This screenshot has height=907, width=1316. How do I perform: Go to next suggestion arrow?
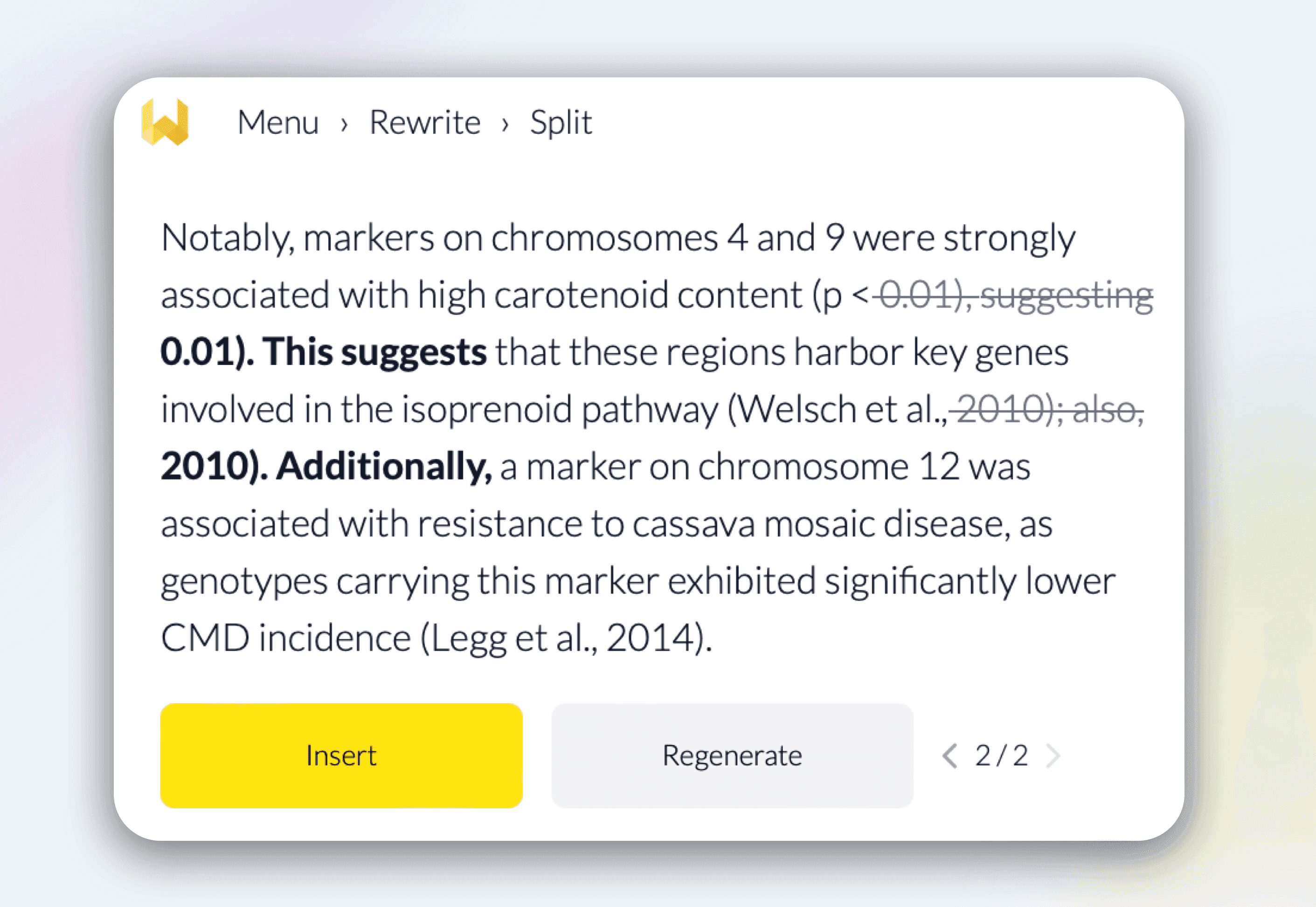click(x=1053, y=756)
